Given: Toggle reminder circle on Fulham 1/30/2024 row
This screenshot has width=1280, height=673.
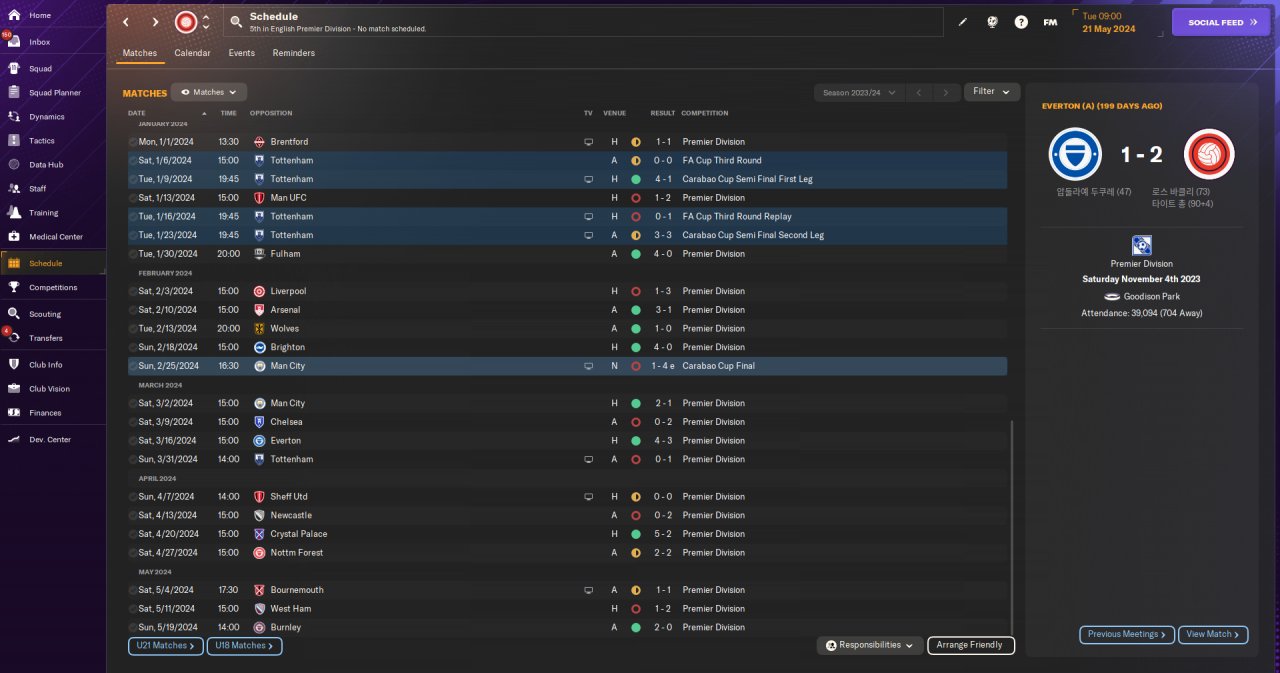Looking at the screenshot, I should (x=133, y=254).
